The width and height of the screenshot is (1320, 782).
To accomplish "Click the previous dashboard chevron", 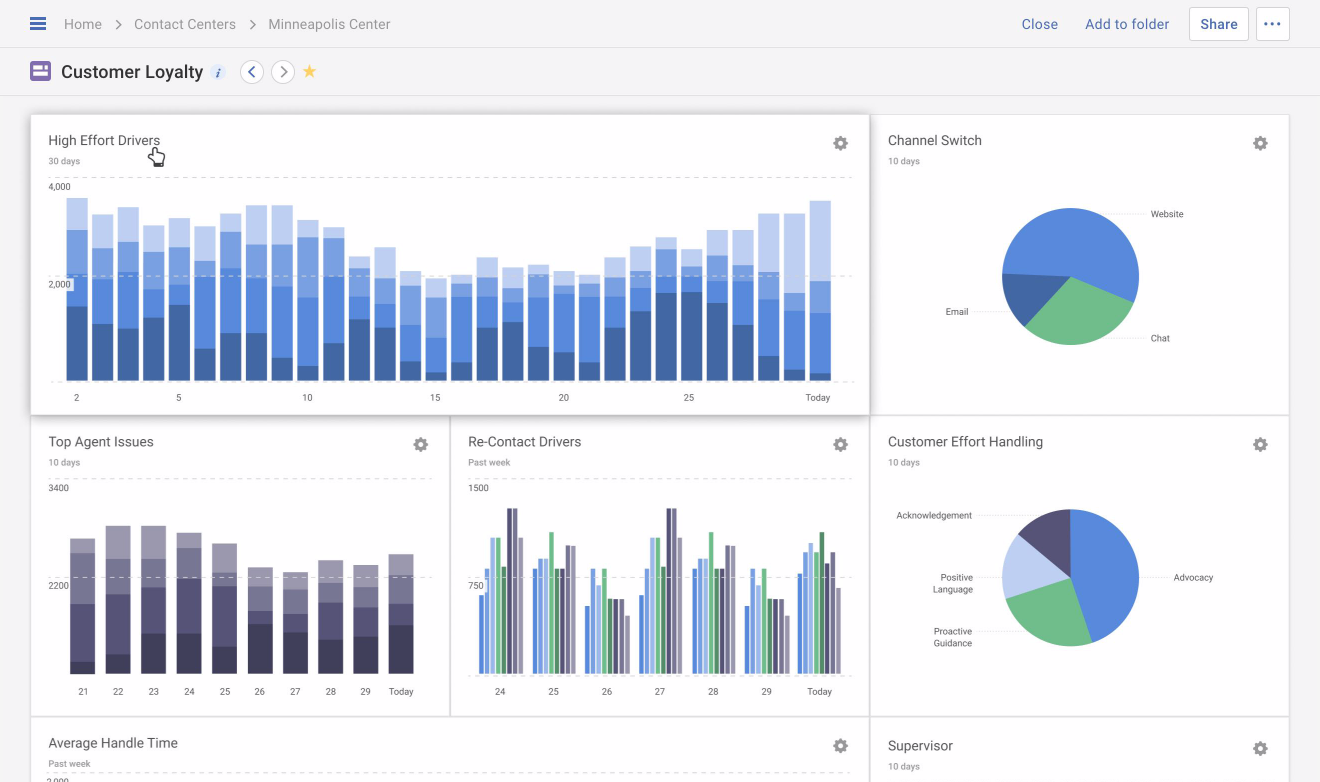I will pos(251,71).
